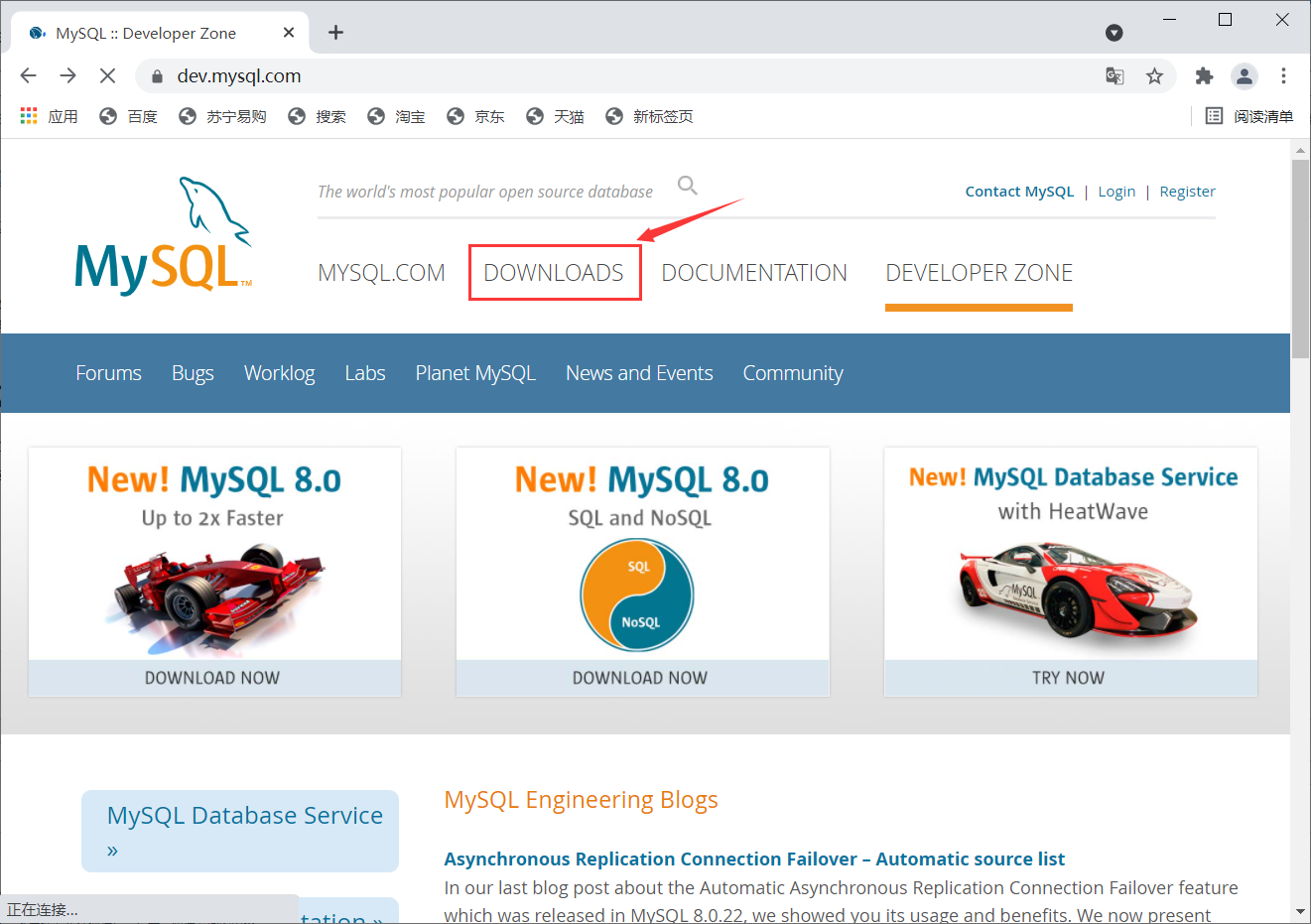Click the Login link
The width and height of the screenshot is (1311, 924).
(1116, 192)
